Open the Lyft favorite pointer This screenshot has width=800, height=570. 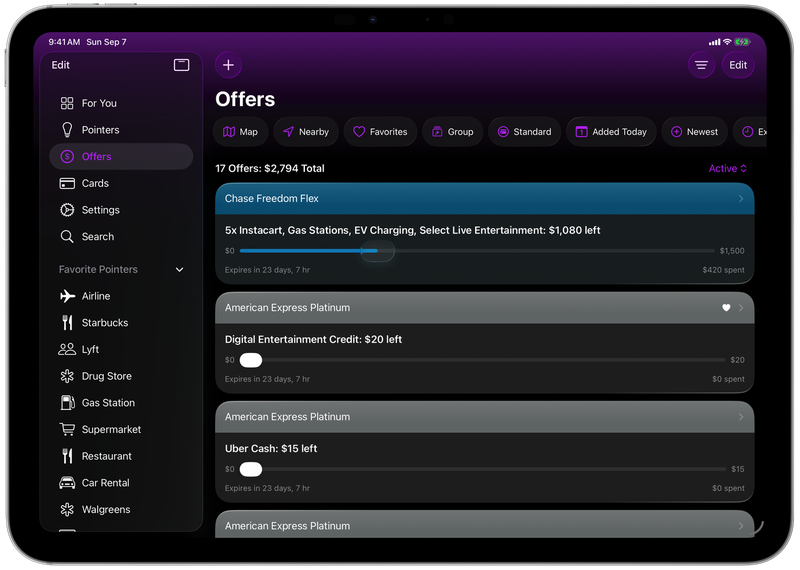coord(121,349)
